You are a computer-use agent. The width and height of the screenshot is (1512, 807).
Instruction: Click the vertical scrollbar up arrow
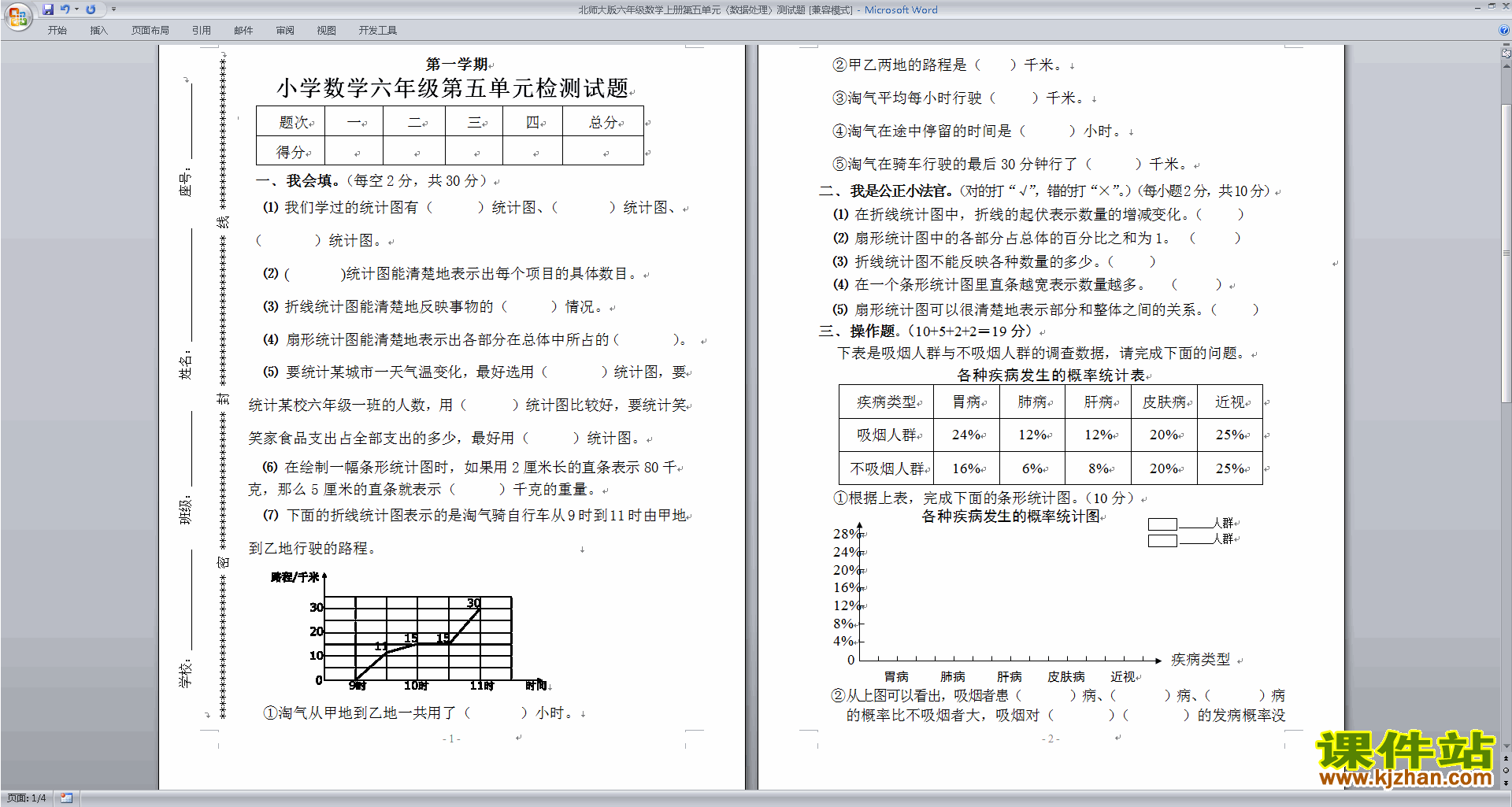pos(1506,65)
